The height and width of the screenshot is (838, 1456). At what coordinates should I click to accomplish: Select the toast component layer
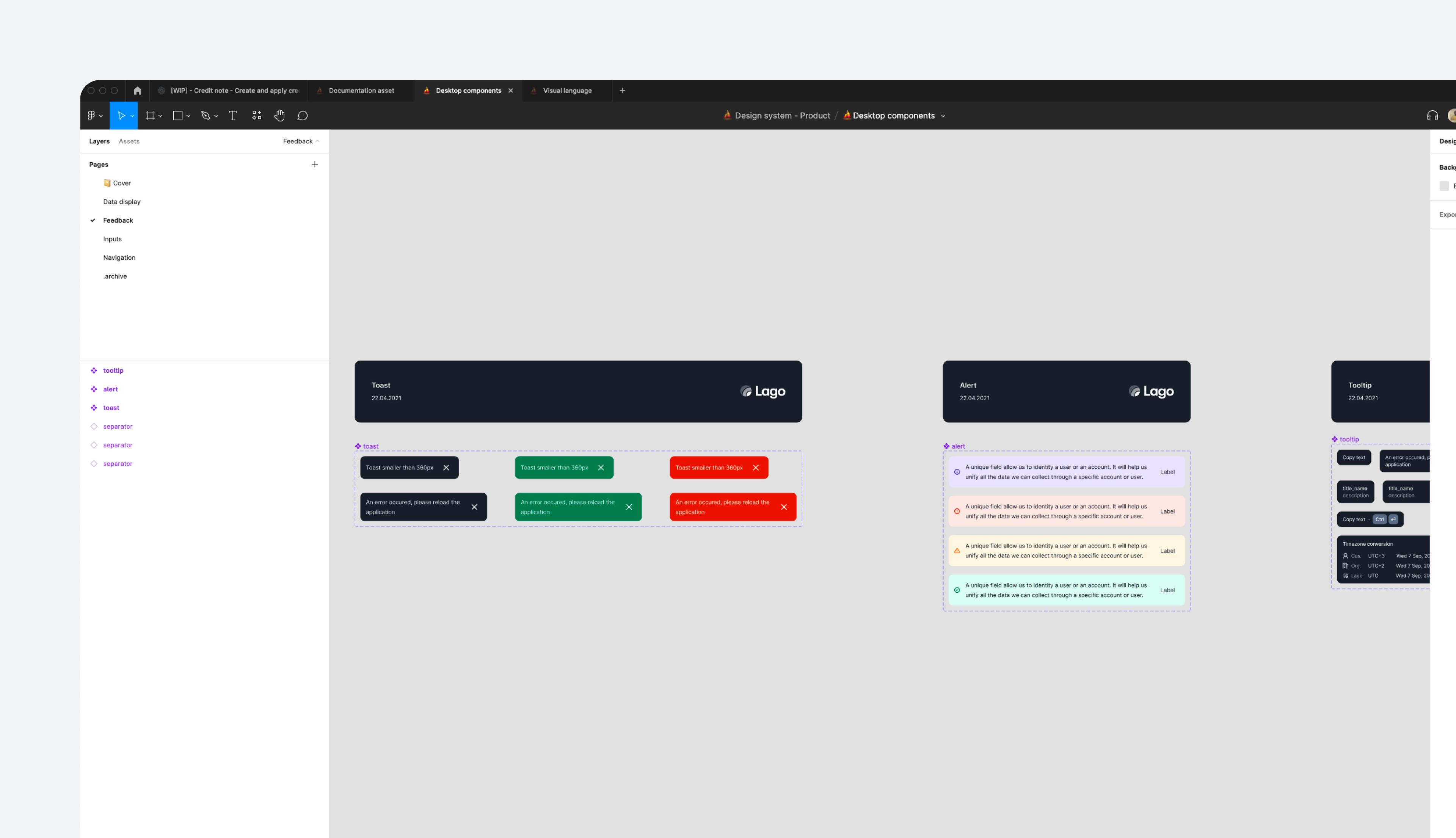tap(111, 408)
